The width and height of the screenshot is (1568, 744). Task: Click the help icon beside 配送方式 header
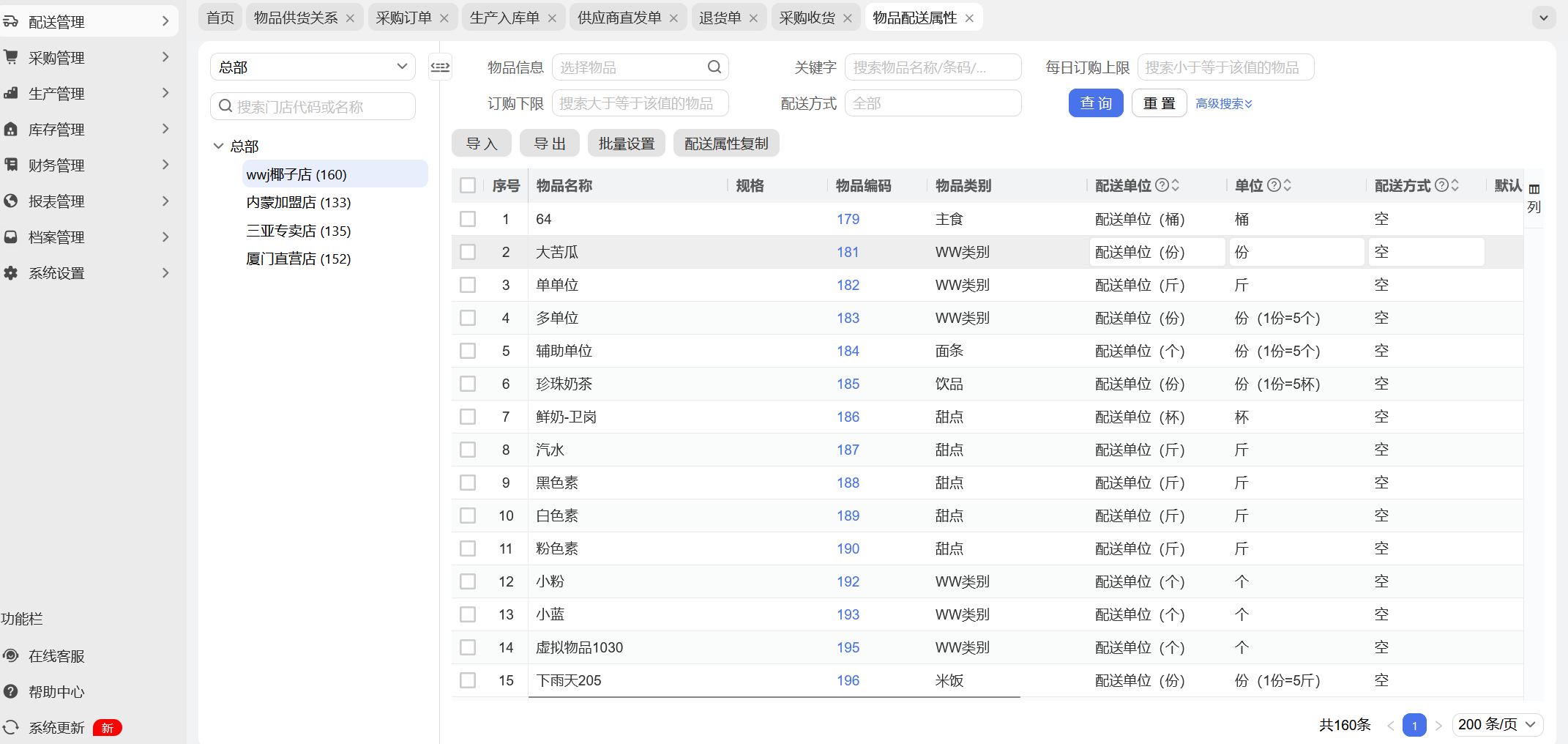click(1441, 185)
